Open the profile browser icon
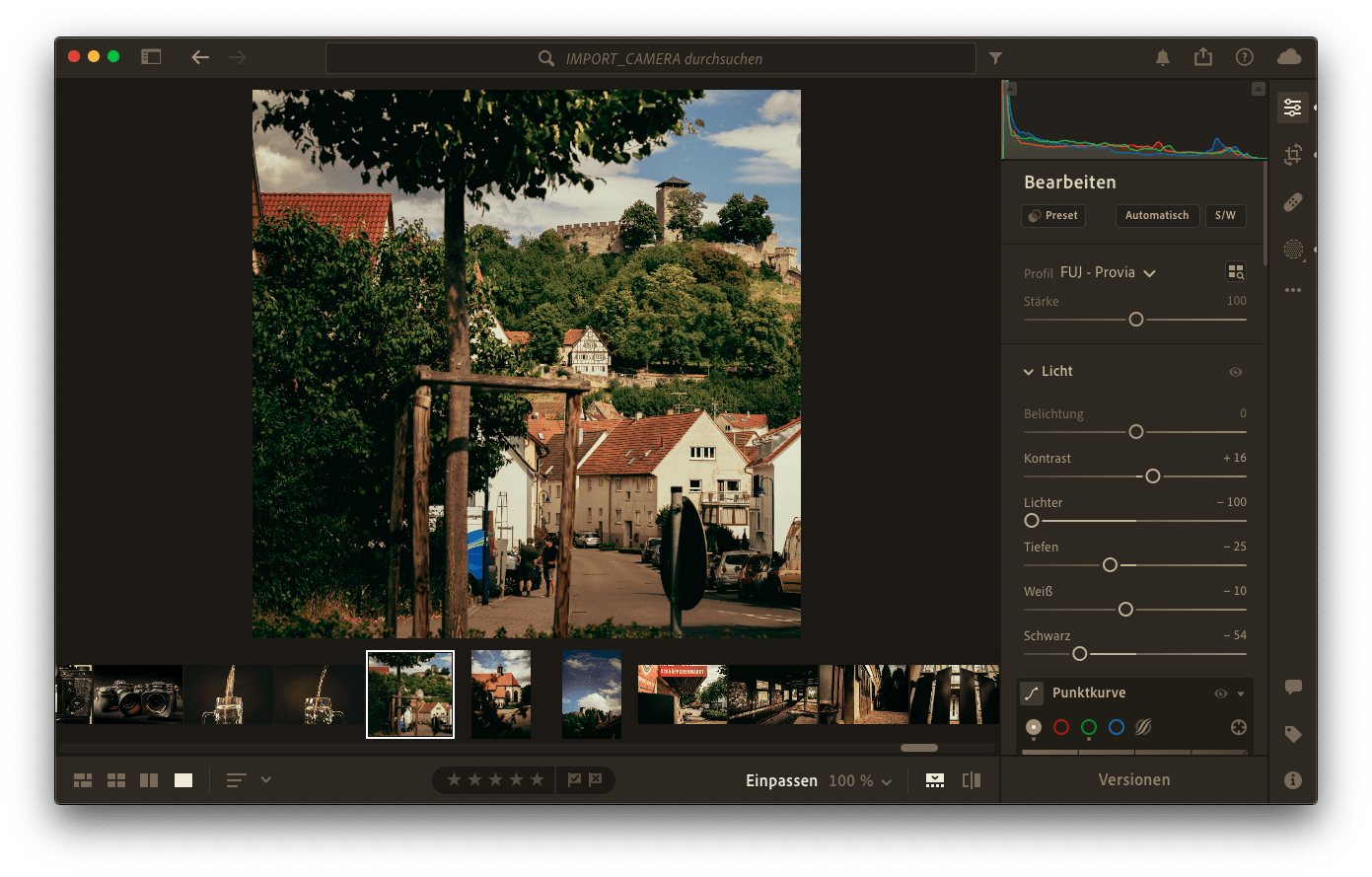 click(x=1235, y=272)
